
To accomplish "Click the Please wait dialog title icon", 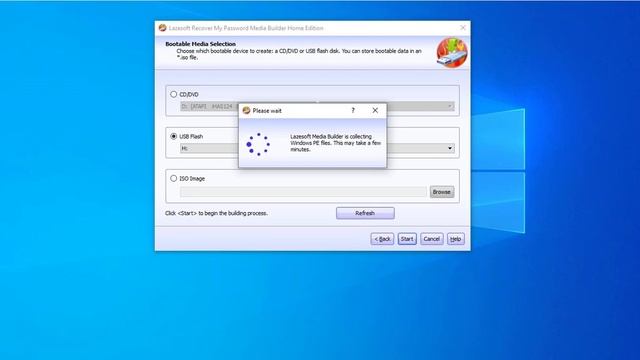I will (x=246, y=111).
